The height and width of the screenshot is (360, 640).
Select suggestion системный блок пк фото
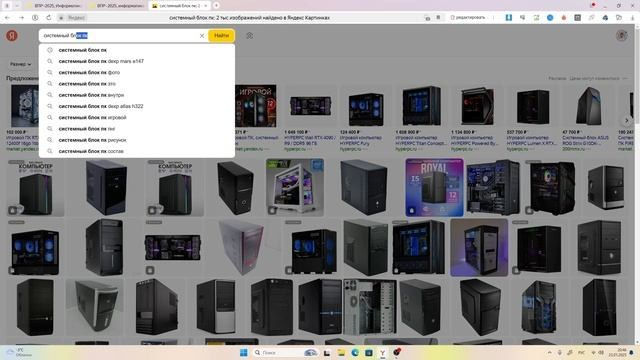[x=137, y=72]
